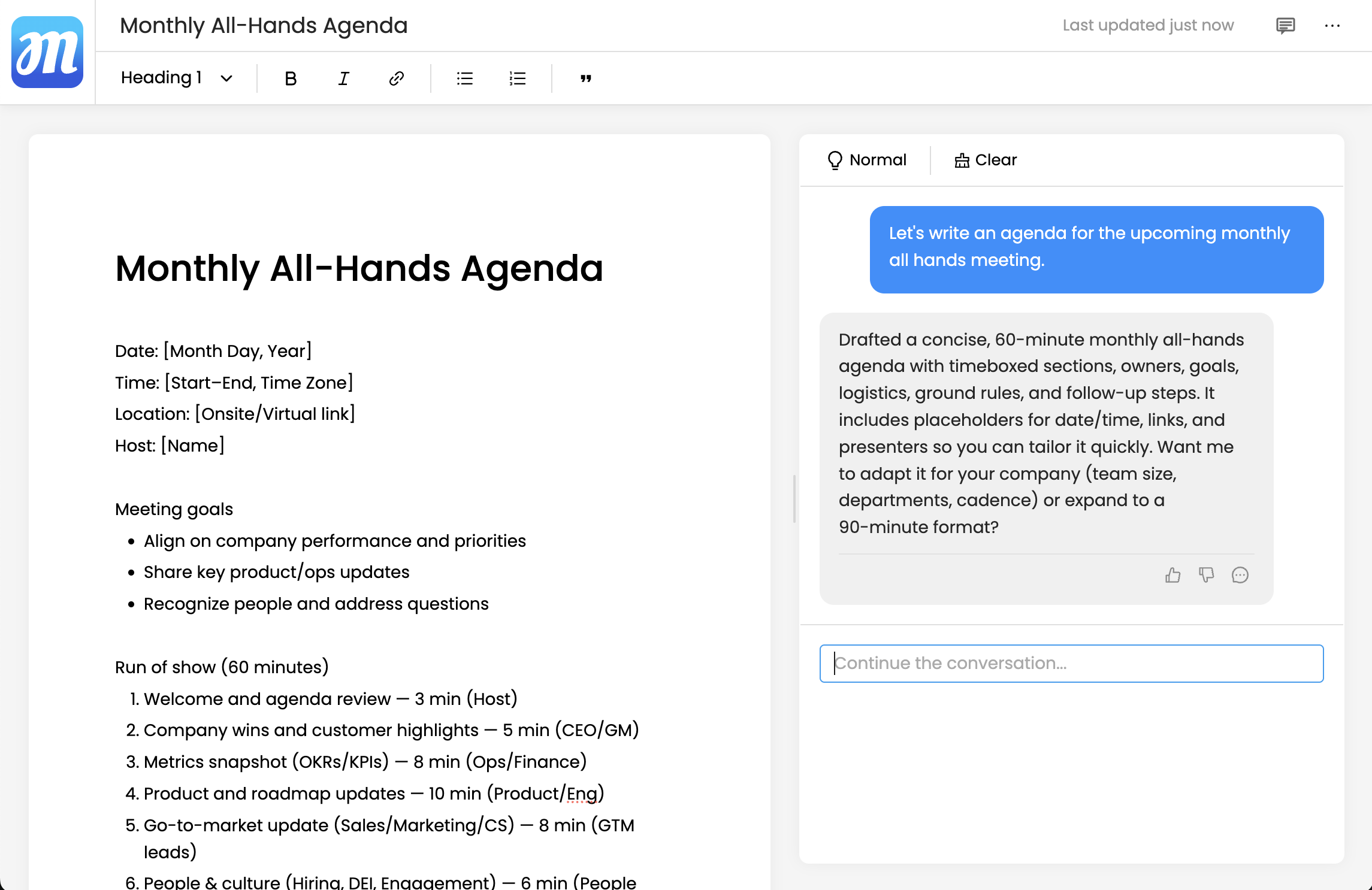The image size is (1372, 890).
Task: Create a bulleted list
Action: pyautogui.click(x=464, y=78)
